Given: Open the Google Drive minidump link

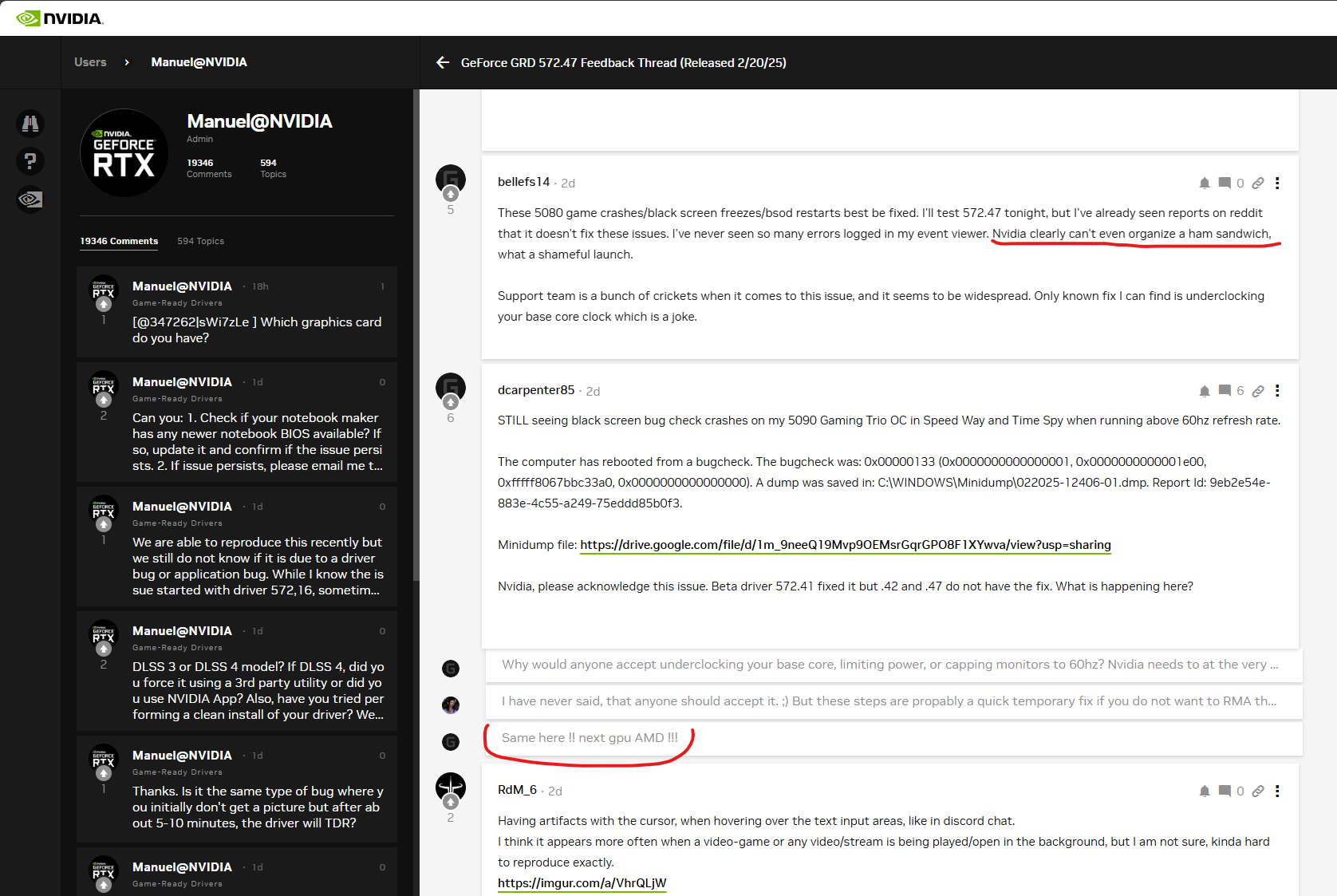Looking at the screenshot, I should click(846, 545).
